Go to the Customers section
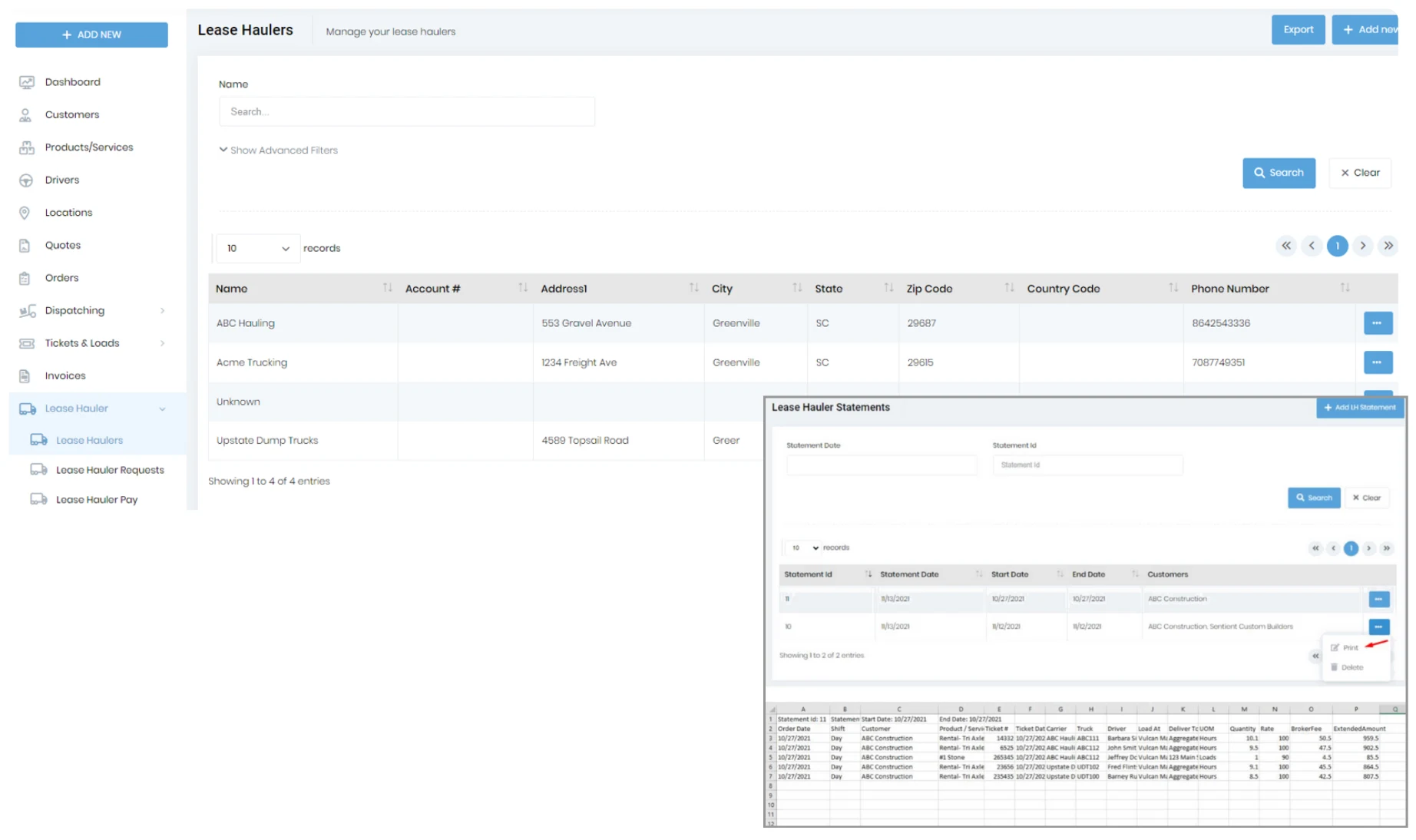 71,114
